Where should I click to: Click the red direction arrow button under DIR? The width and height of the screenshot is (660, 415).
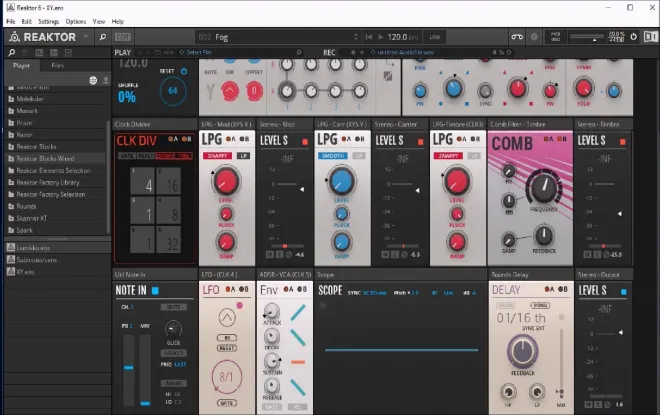(230, 91)
